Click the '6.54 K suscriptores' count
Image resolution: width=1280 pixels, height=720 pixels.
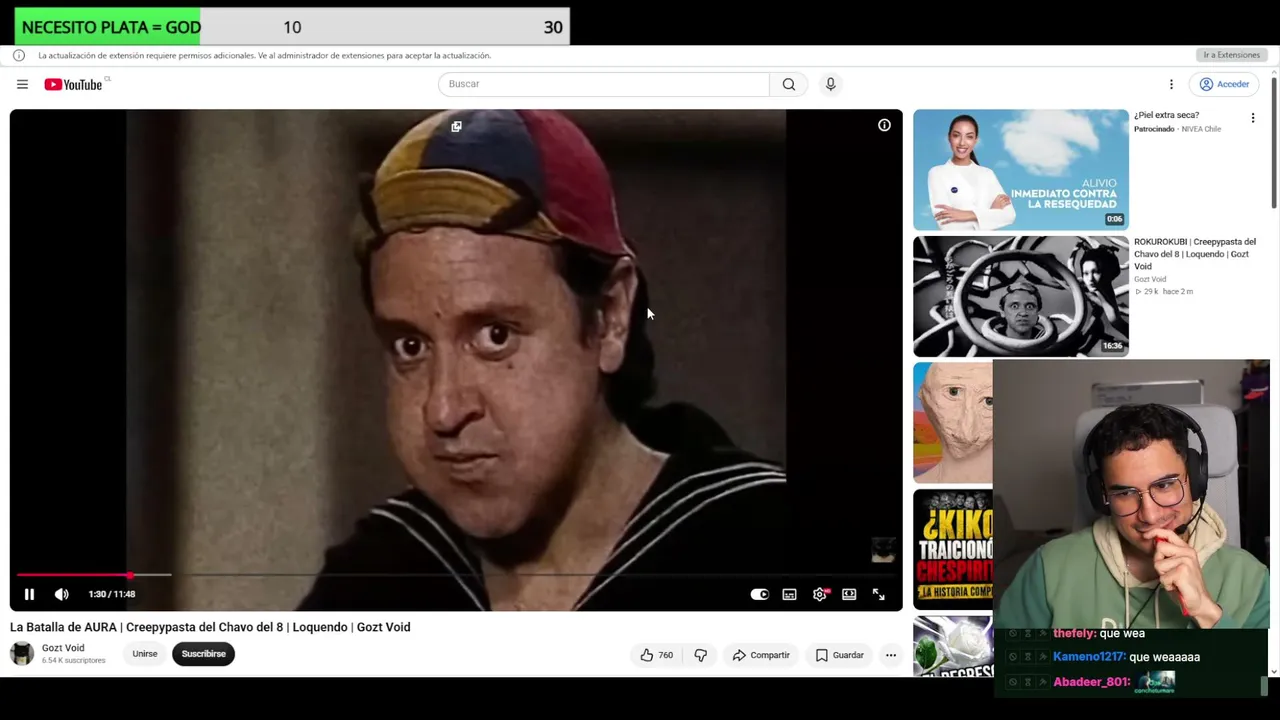[x=73, y=661]
